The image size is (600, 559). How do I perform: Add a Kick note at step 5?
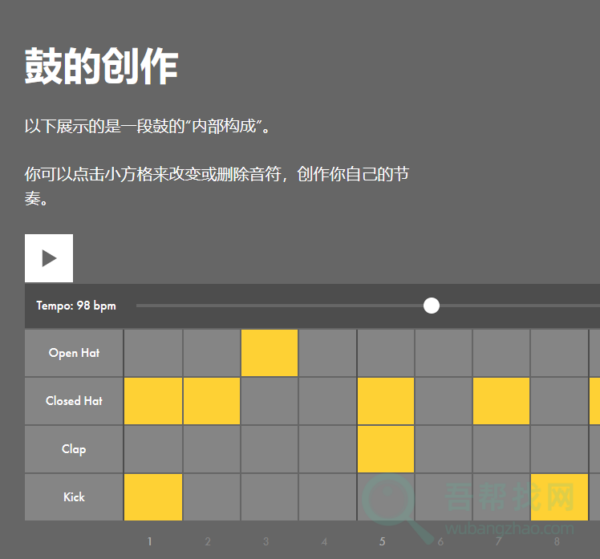[386, 497]
